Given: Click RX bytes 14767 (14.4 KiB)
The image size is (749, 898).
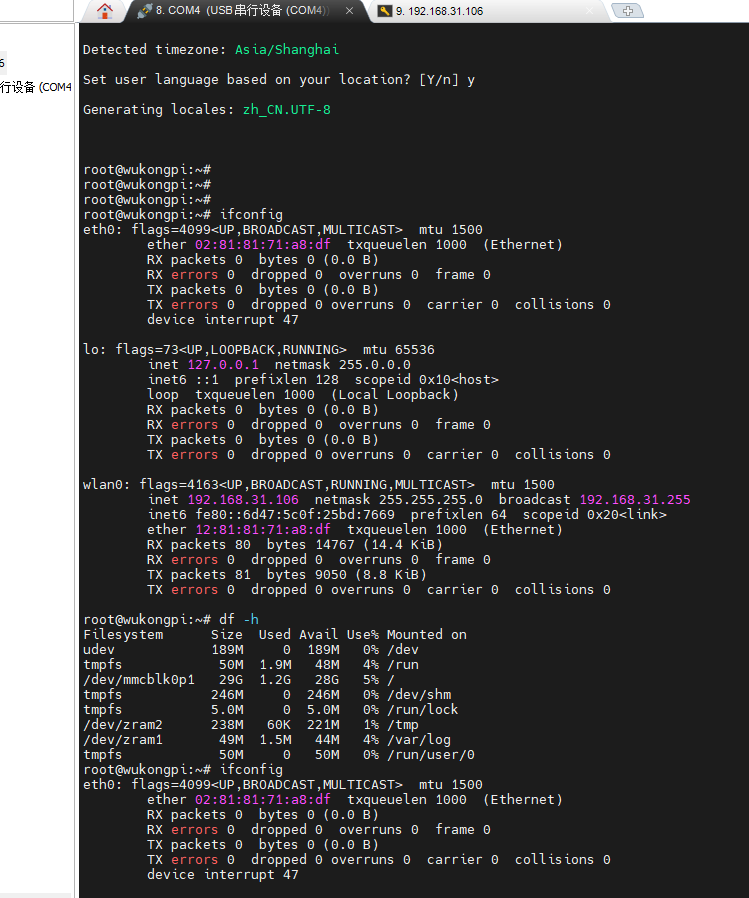Looking at the screenshot, I should pos(354,545).
